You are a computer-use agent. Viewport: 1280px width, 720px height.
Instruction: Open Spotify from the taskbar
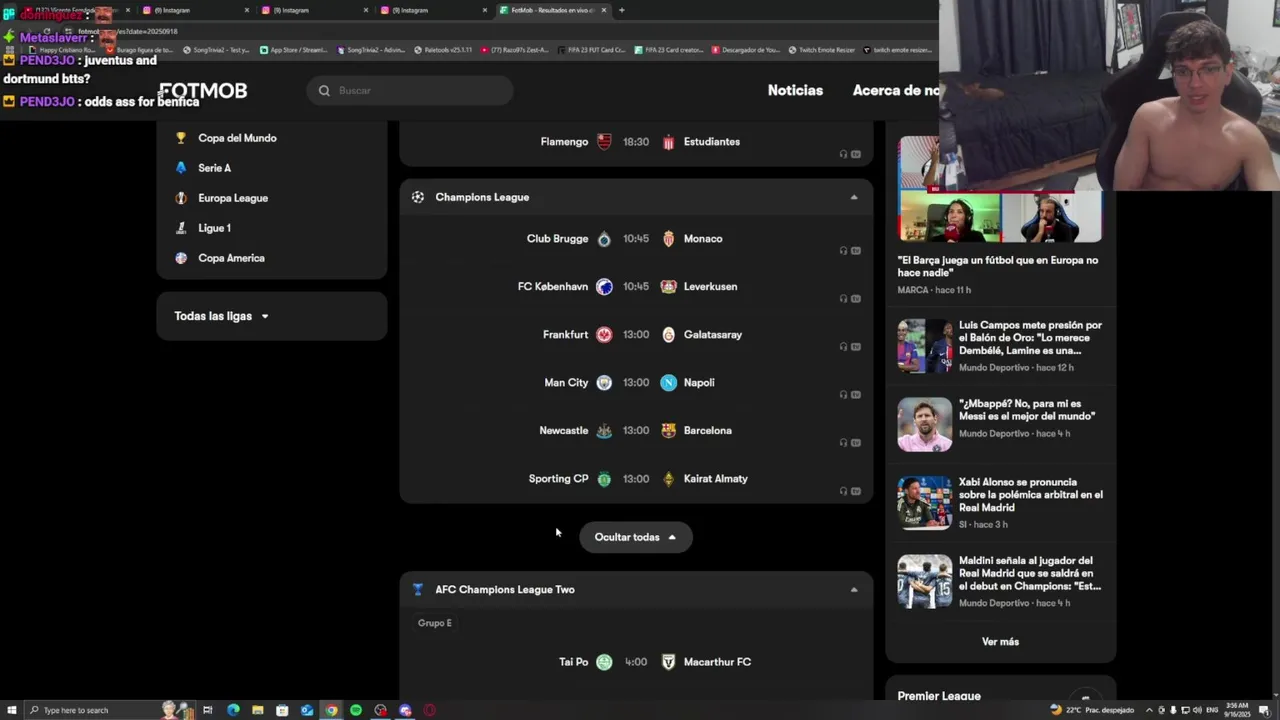click(x=356, y=710)
